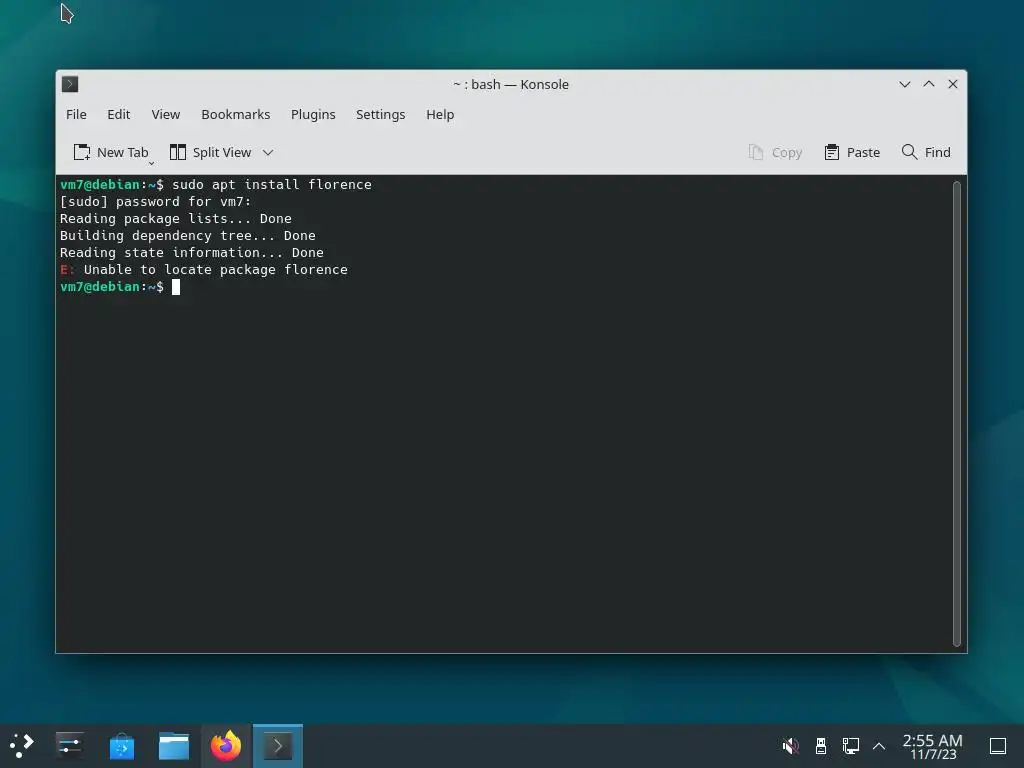Click the New Tab toolbar button
The image size is (1024, 768).
[x=111, y=152]
